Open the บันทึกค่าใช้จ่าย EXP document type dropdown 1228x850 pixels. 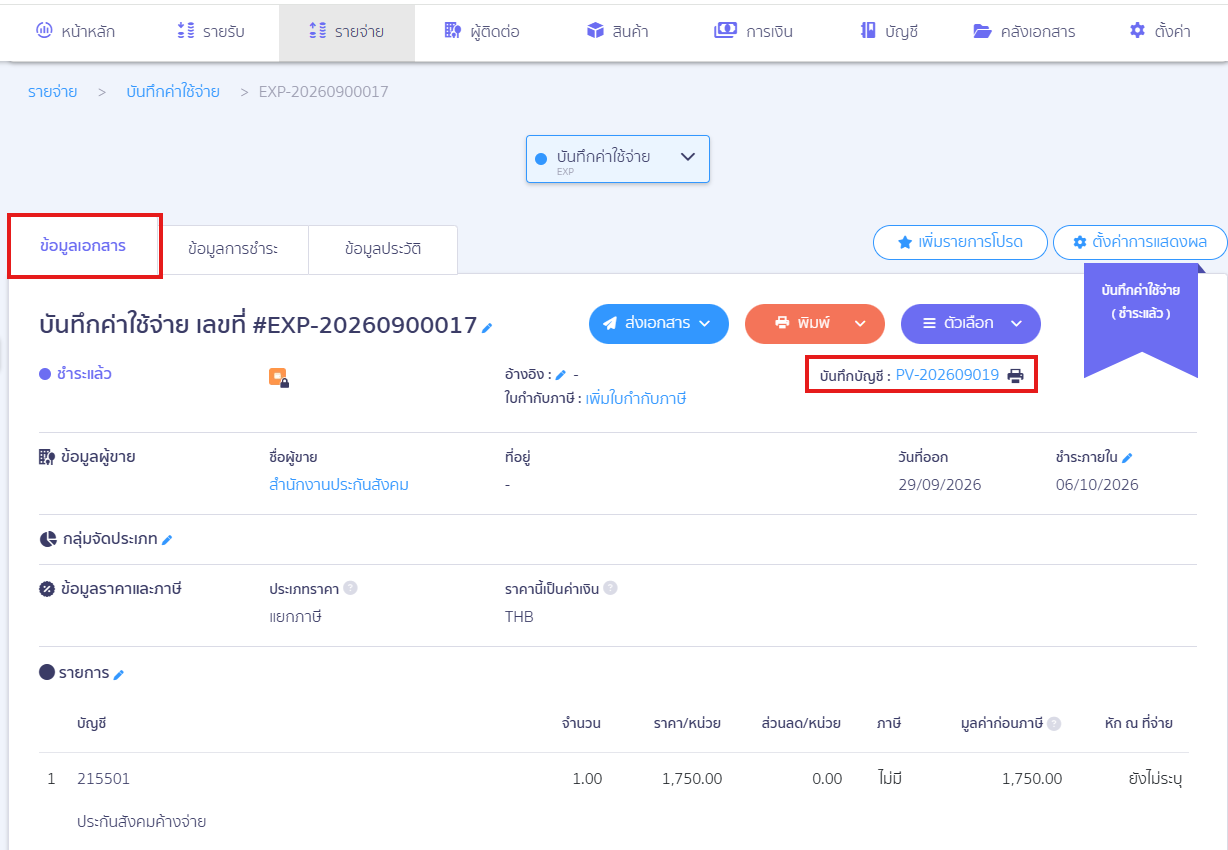[618, 159]
